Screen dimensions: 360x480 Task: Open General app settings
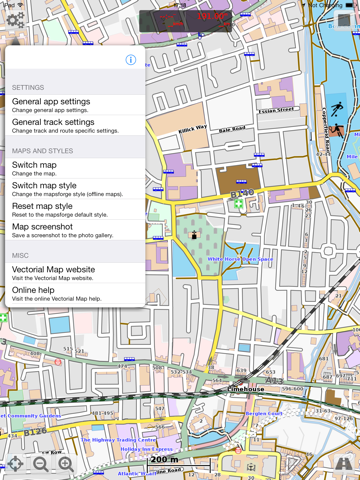[75, 105]
